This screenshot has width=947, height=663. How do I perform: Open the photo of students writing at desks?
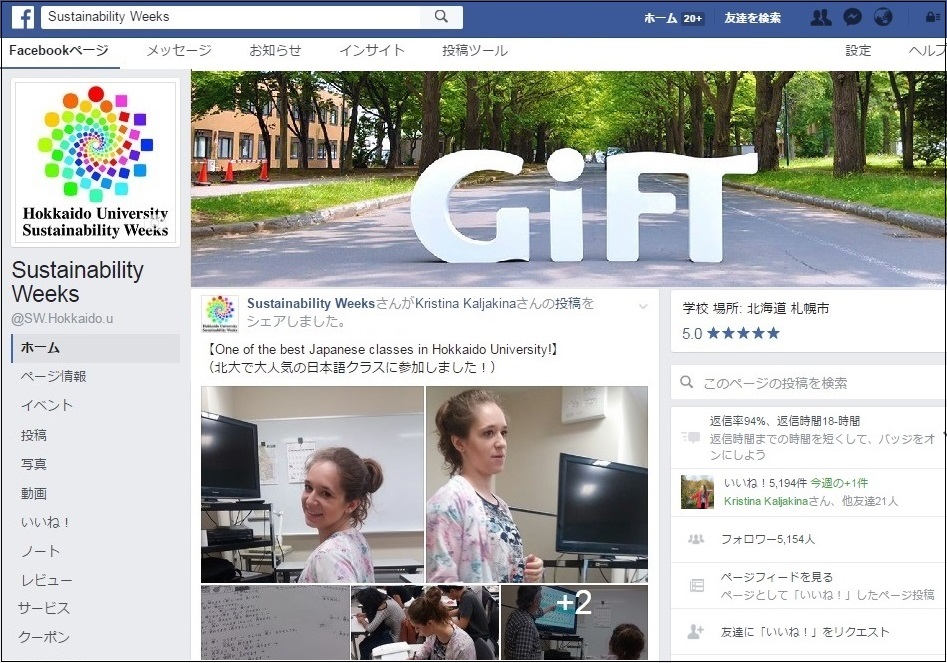(x=425, y=623)
